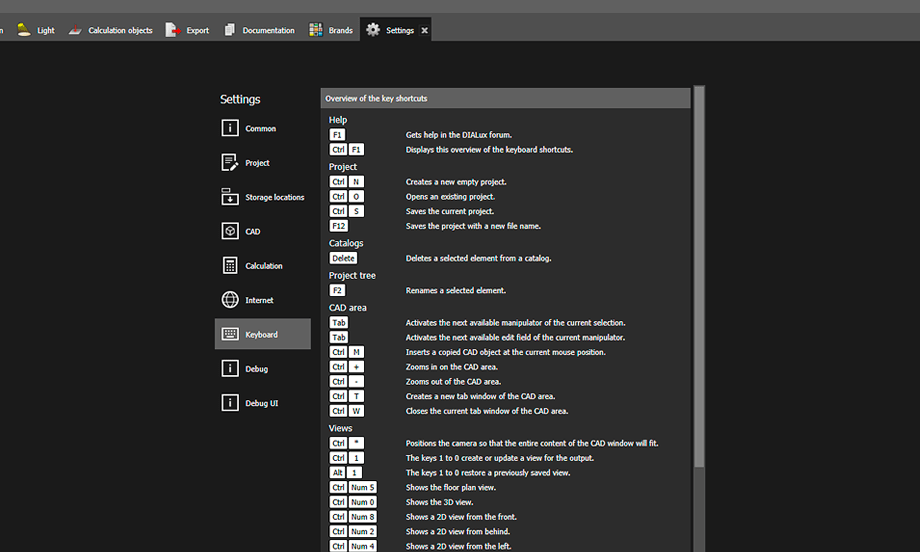
Task: Click the Settings gear icon in tab
Action: pyautogui.click(x=373, y=30)
